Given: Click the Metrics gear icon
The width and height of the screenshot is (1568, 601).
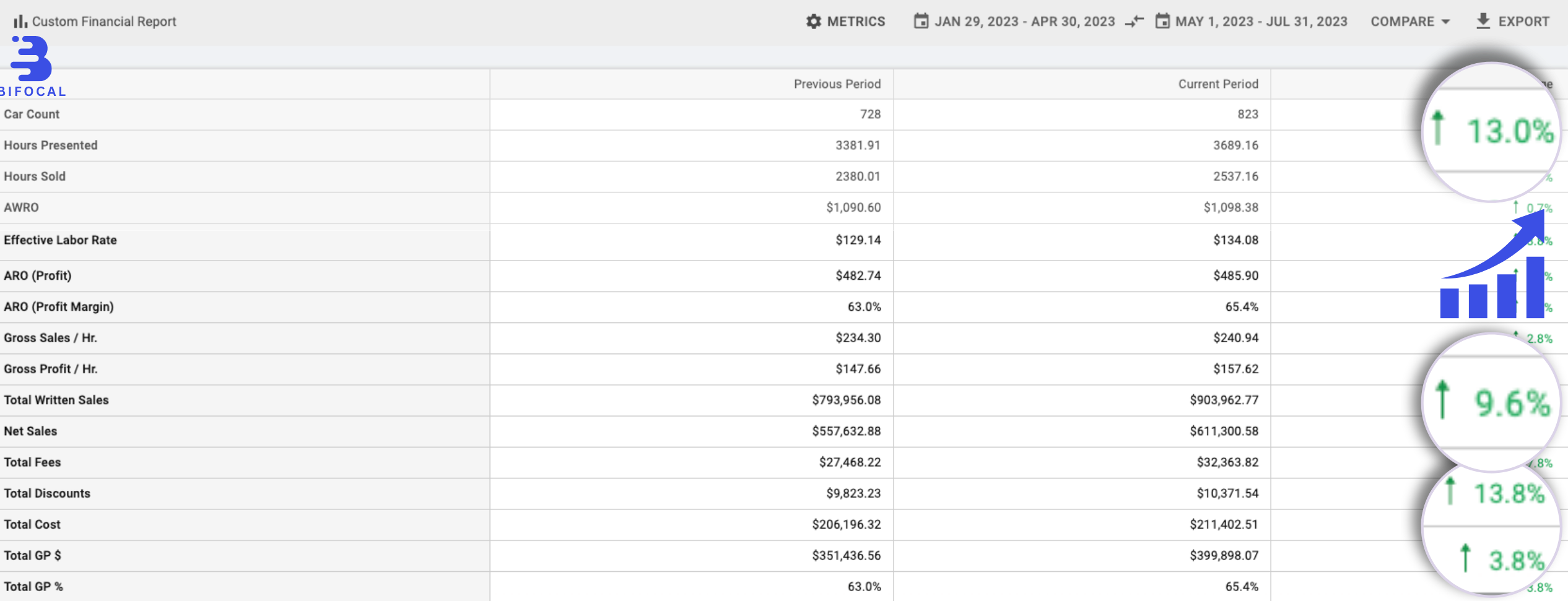Looking at the screenshot, I should (813, 22).
